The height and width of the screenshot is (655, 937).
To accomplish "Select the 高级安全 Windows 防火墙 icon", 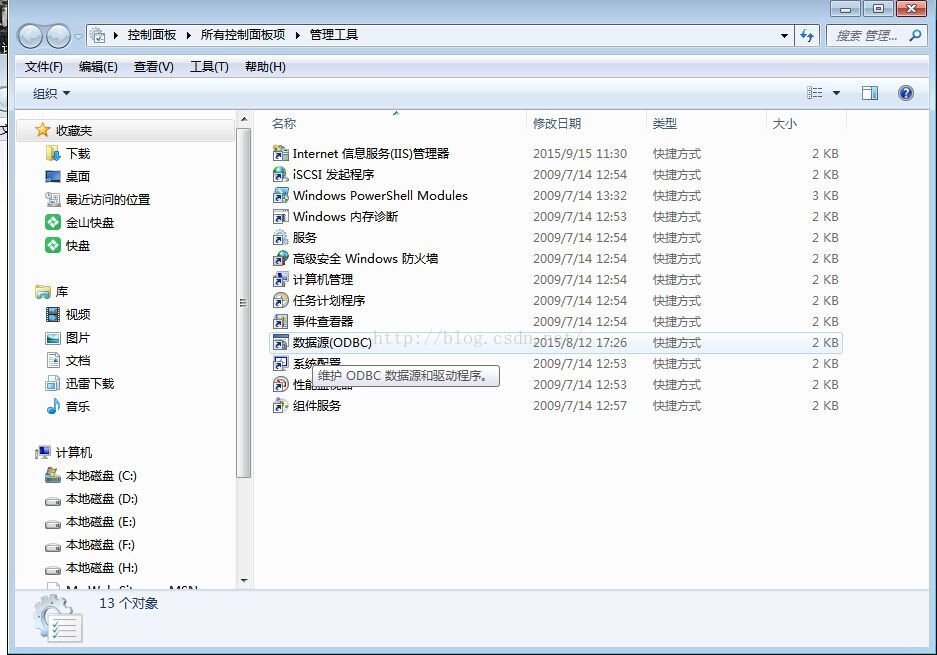I will [280, 258].
